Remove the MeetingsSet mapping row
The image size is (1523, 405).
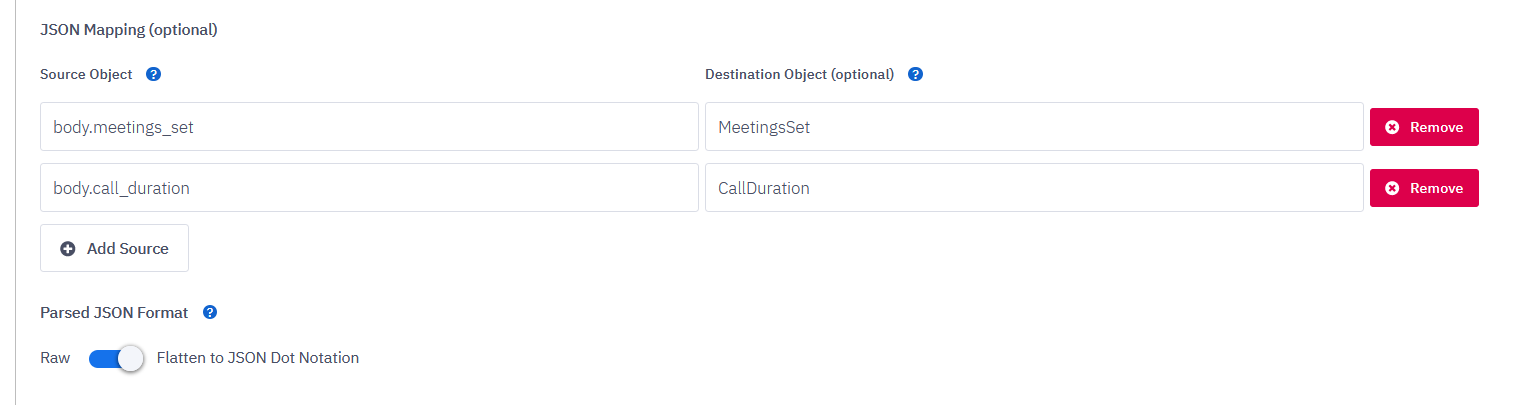[x=1424, y=127]
